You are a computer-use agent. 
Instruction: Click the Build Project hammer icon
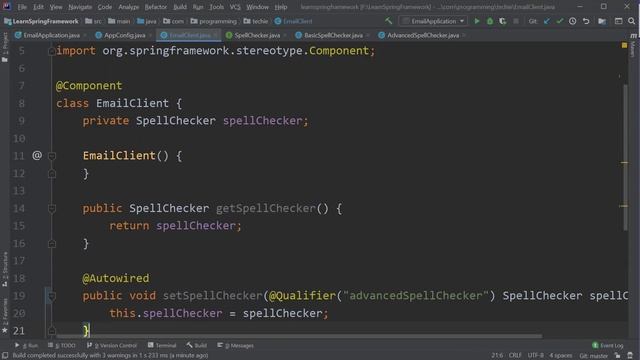click(389, 21)
